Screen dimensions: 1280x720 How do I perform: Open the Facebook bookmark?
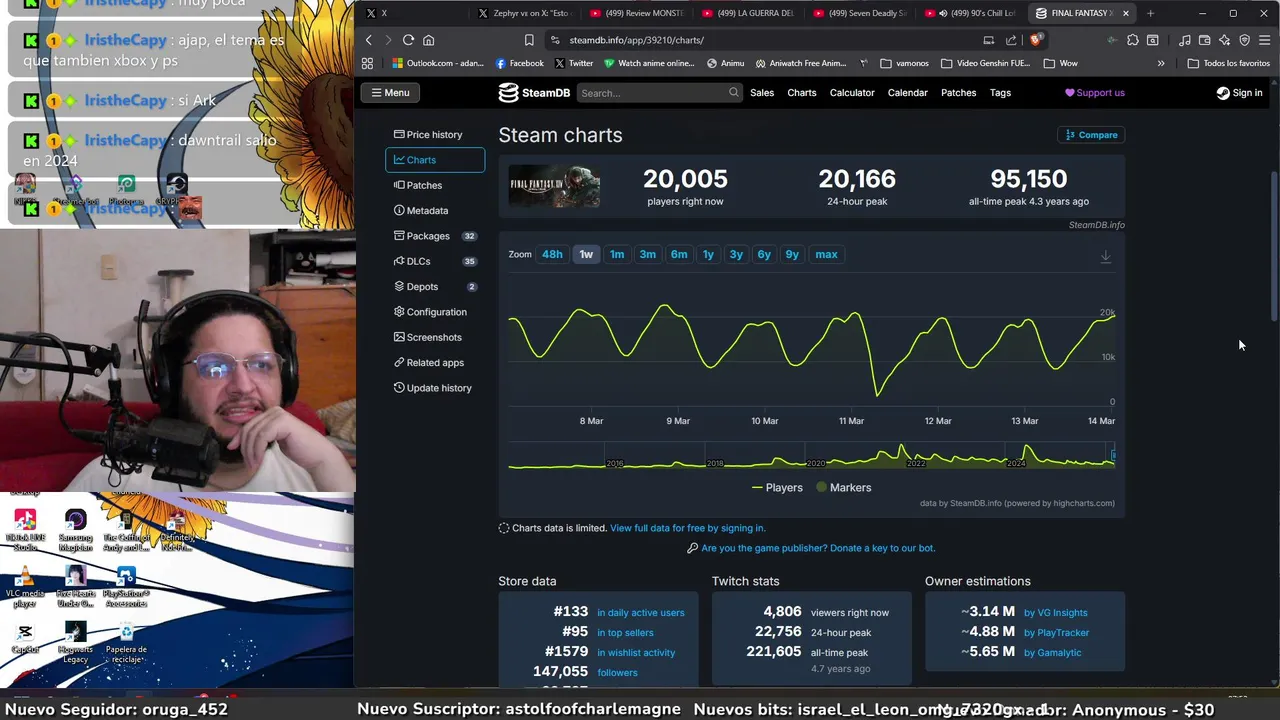520,63
